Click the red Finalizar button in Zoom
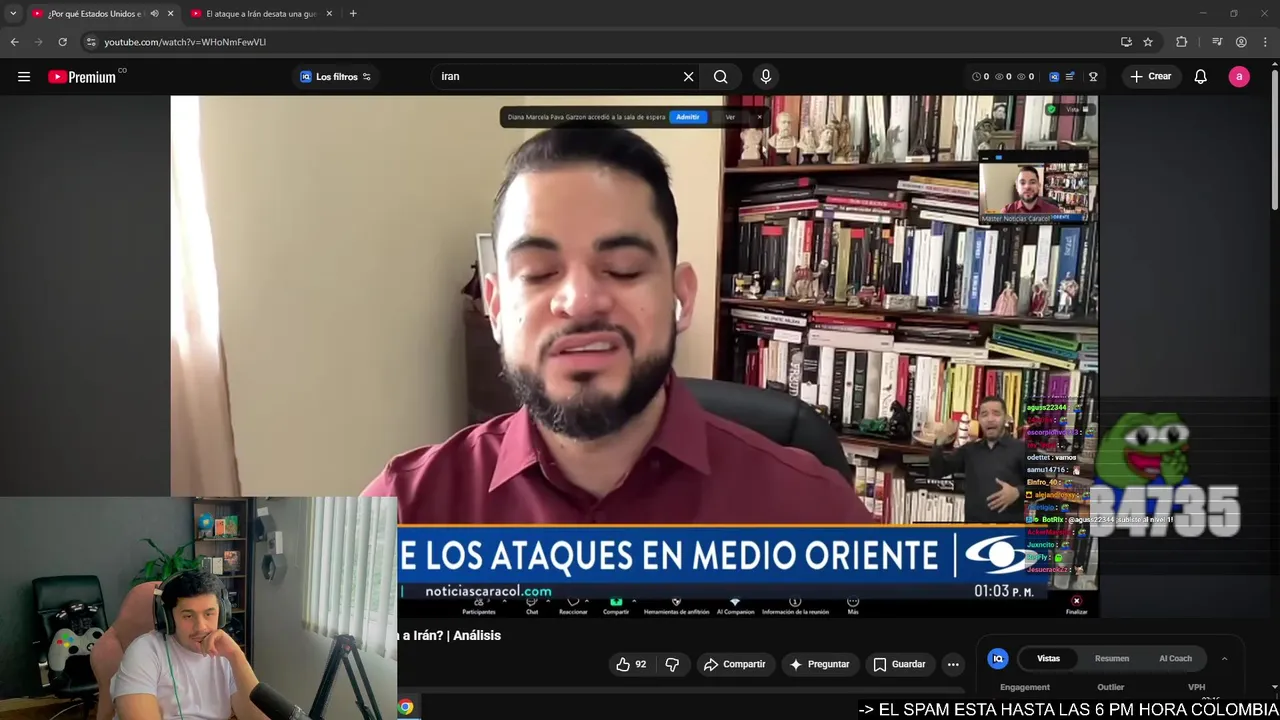 pyautogui.click(x=1076, y=606)
